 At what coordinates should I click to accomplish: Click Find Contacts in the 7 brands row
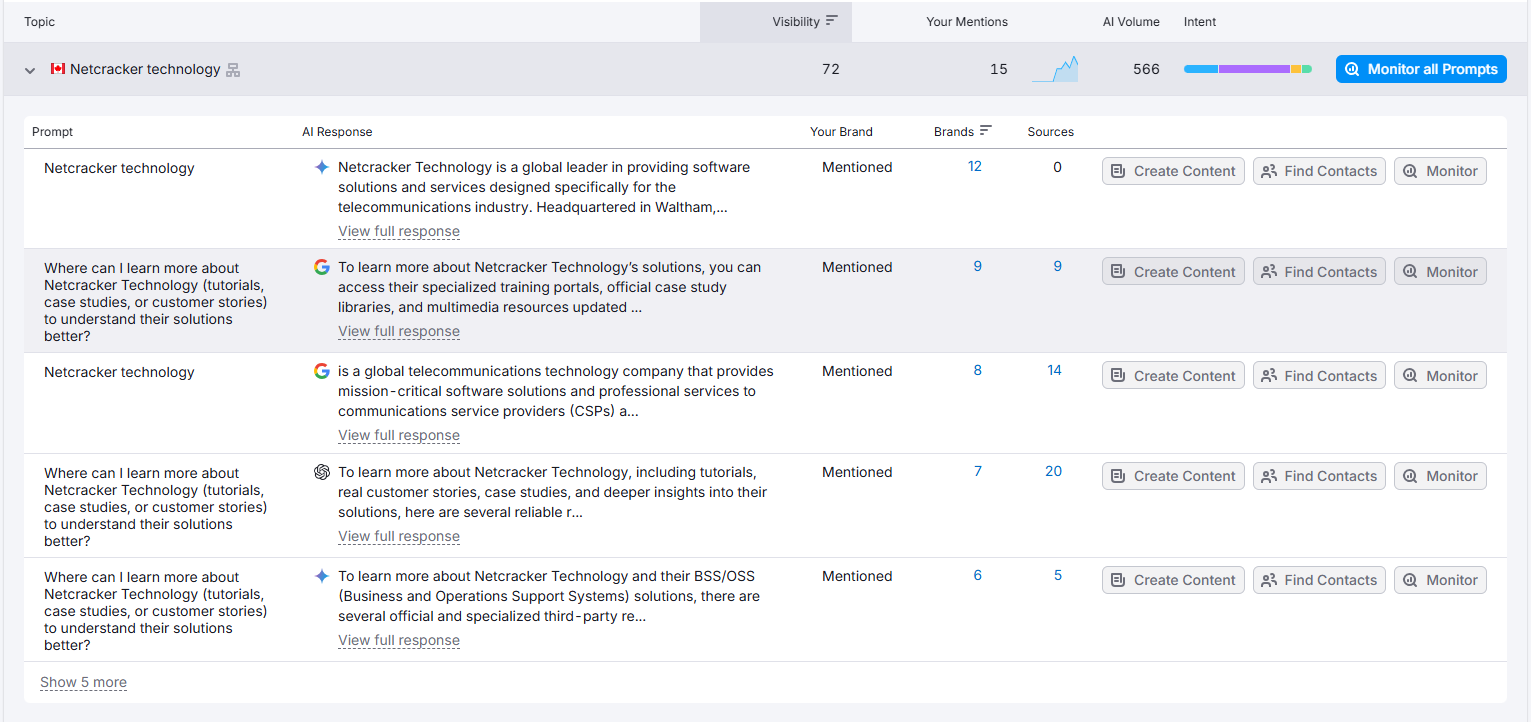point(1319,476)
